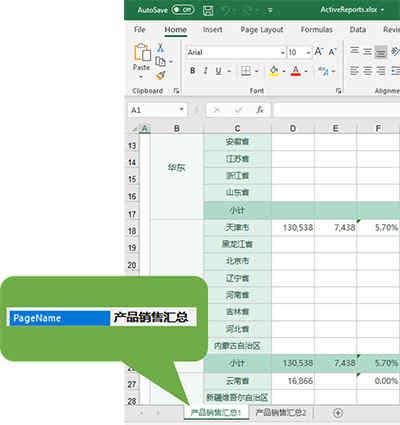Toggle the AutoSave switch
The width and height of the screenshot is (400, 425).
(x=183, y=10)
